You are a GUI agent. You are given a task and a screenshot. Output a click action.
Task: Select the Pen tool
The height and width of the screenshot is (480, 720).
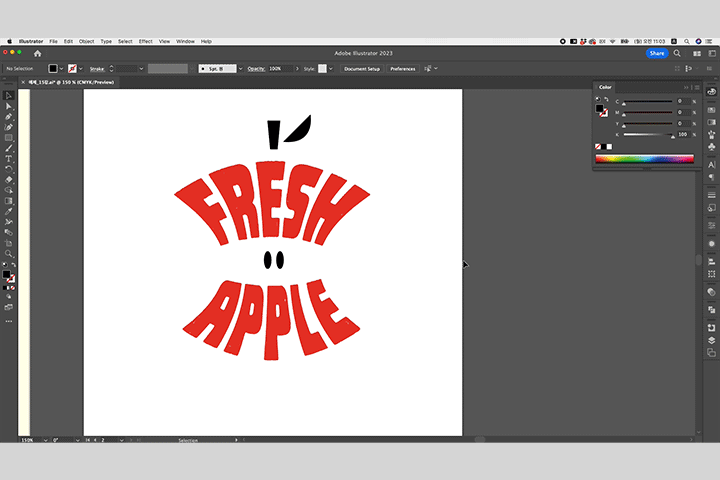(8, 117)
